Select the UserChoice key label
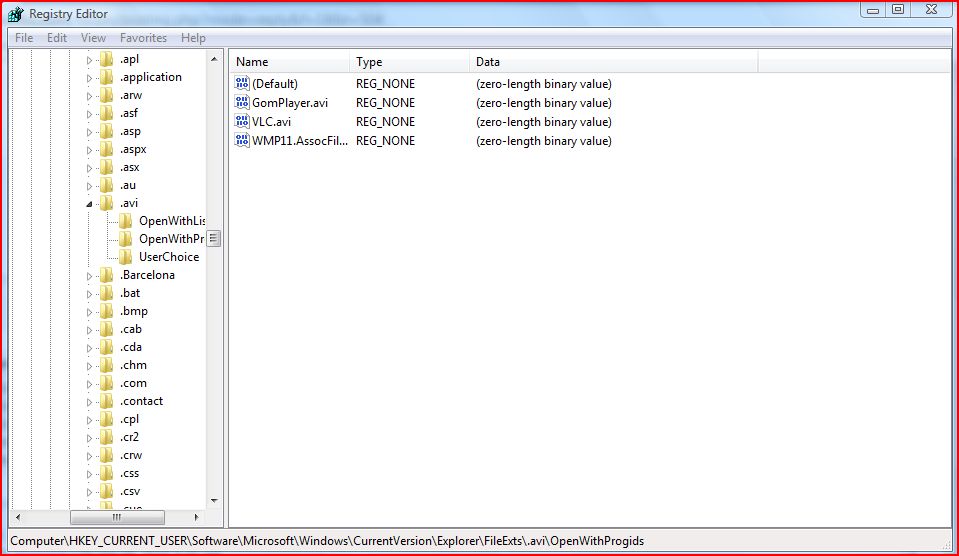Screen dimensions: 959x556 (169, 257)
